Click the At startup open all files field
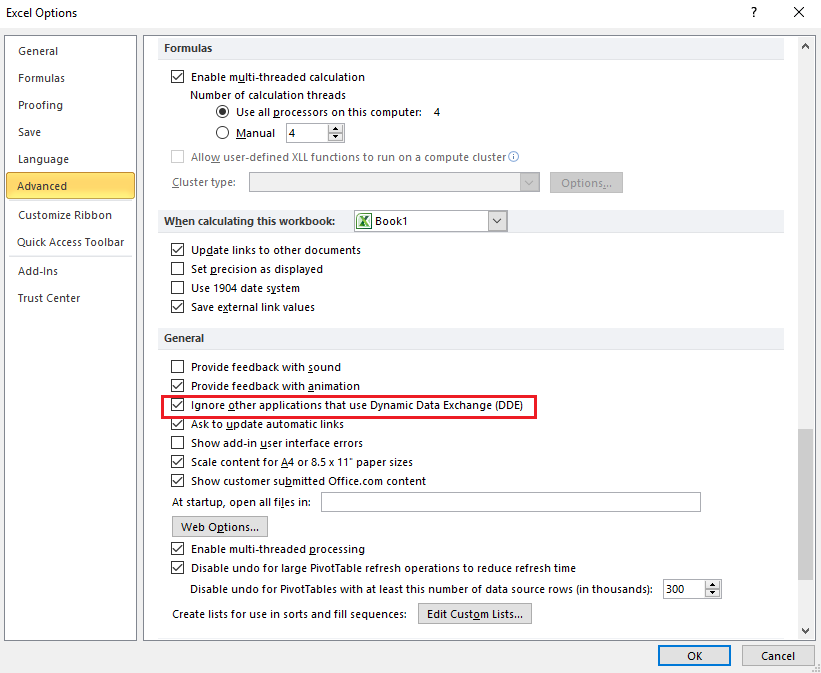Image resolution: width=821 pixels, height=673 pixels. [511, 502]
